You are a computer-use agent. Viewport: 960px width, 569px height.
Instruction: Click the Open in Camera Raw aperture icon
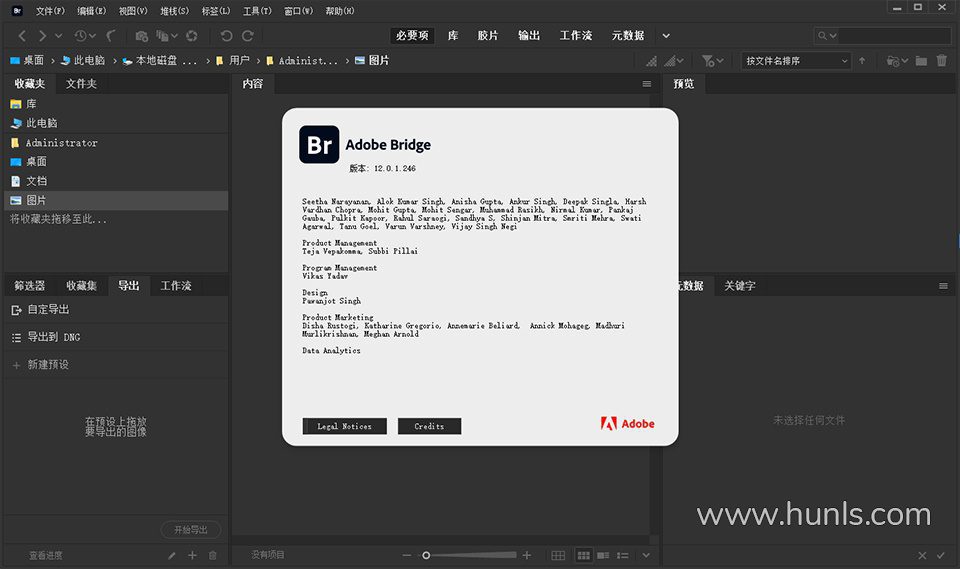tap(192, 36)
